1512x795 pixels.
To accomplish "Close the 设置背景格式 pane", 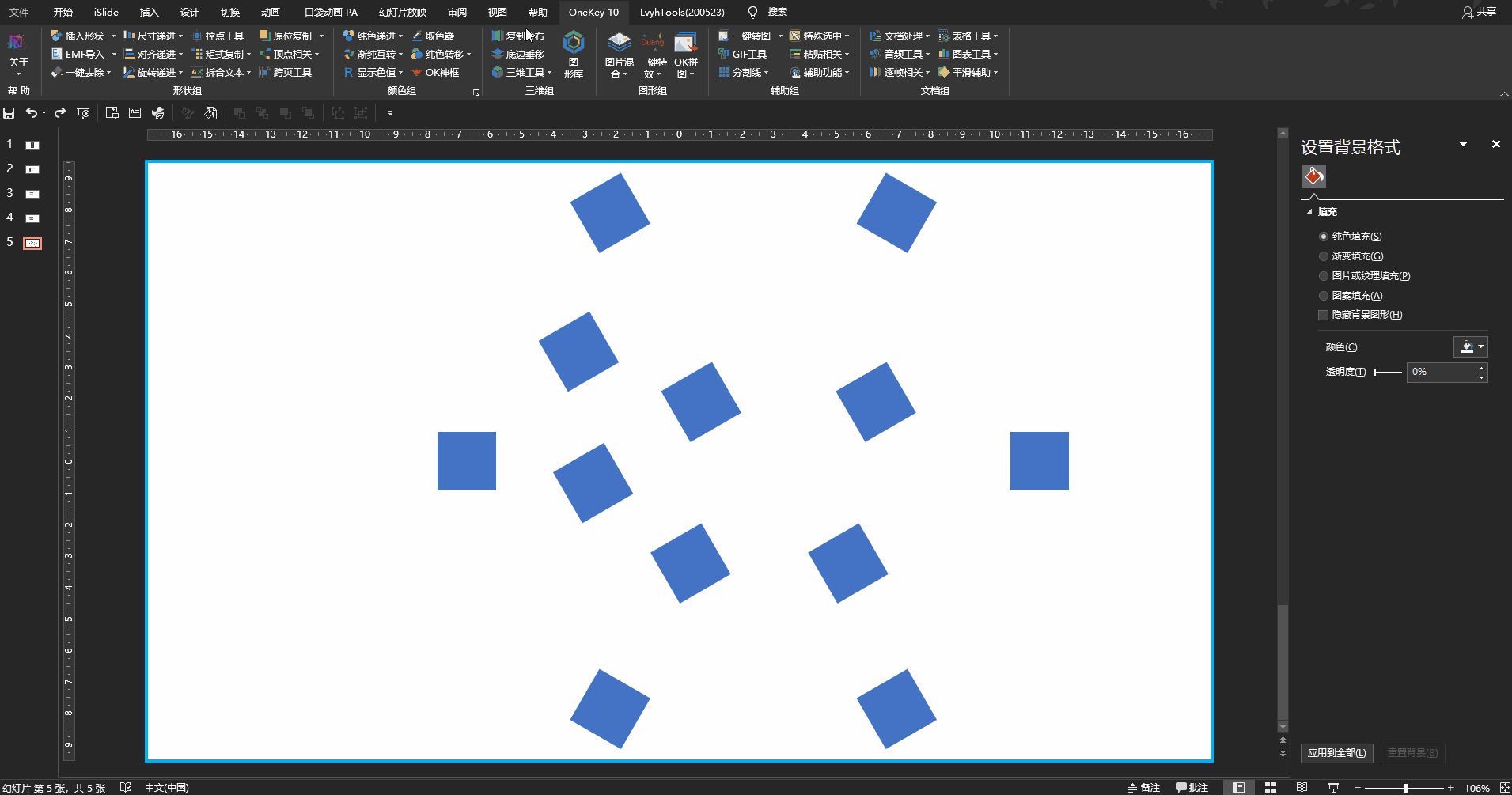I will 1495,144.
